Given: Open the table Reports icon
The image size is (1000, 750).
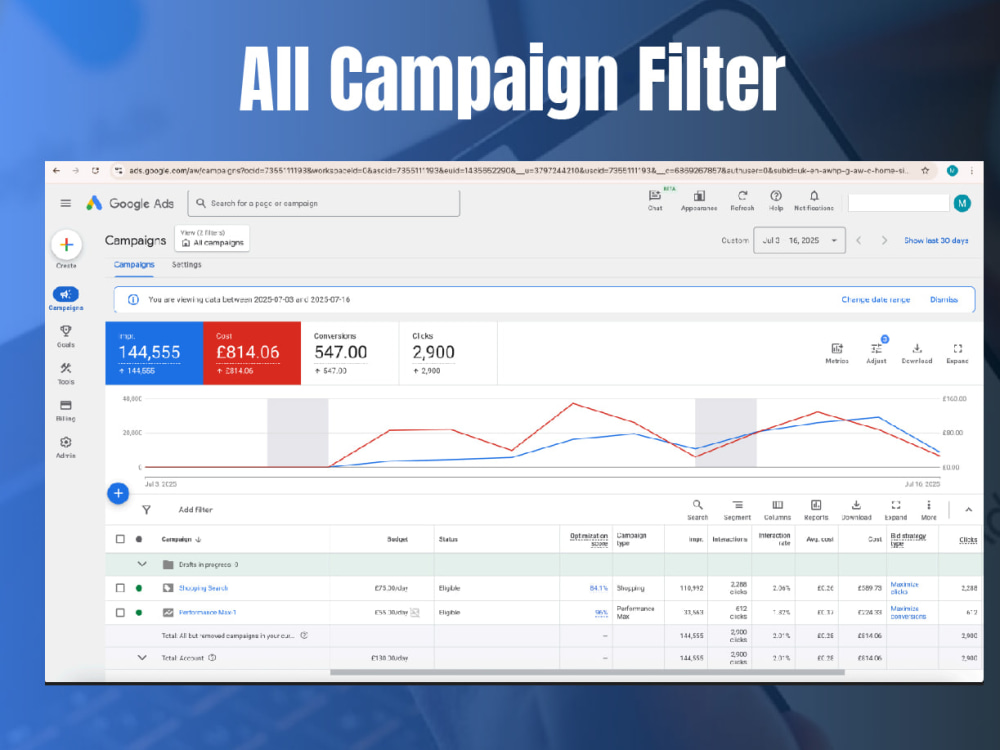Looking at the screenshot, I should (x=816, y=510).
